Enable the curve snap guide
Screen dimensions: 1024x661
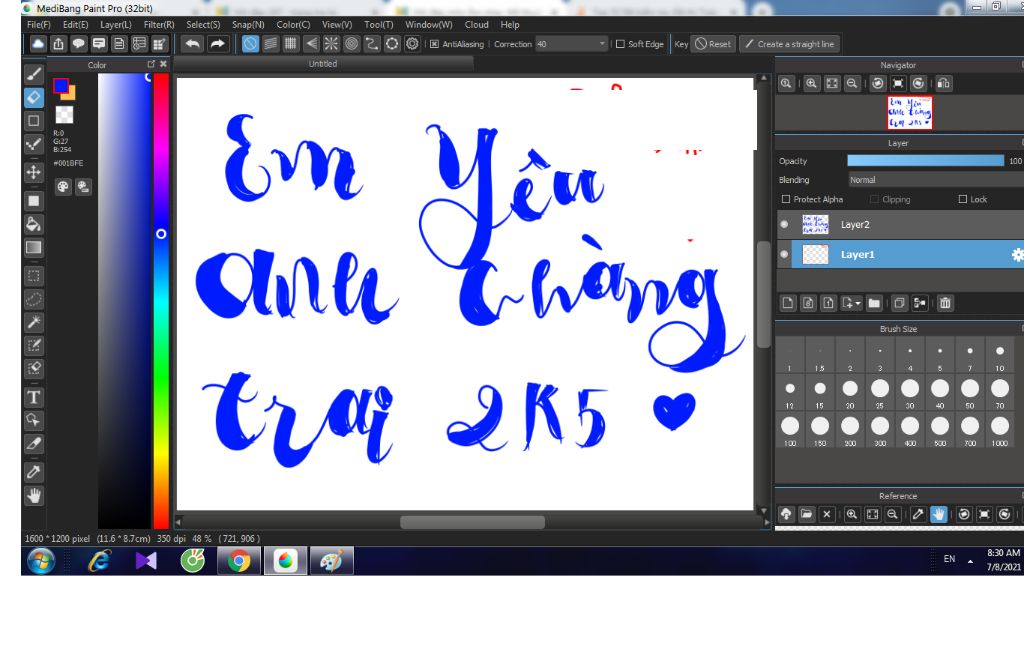coord(372,44)
